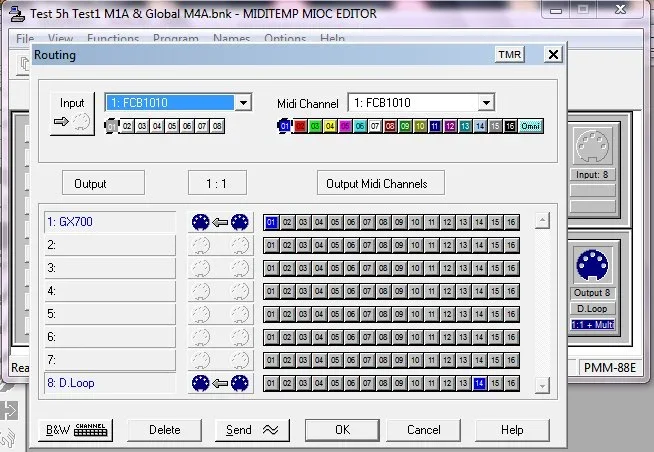Select yellow MIDI channel 04 swatch

pyautogui.click(x=330, y=126)
